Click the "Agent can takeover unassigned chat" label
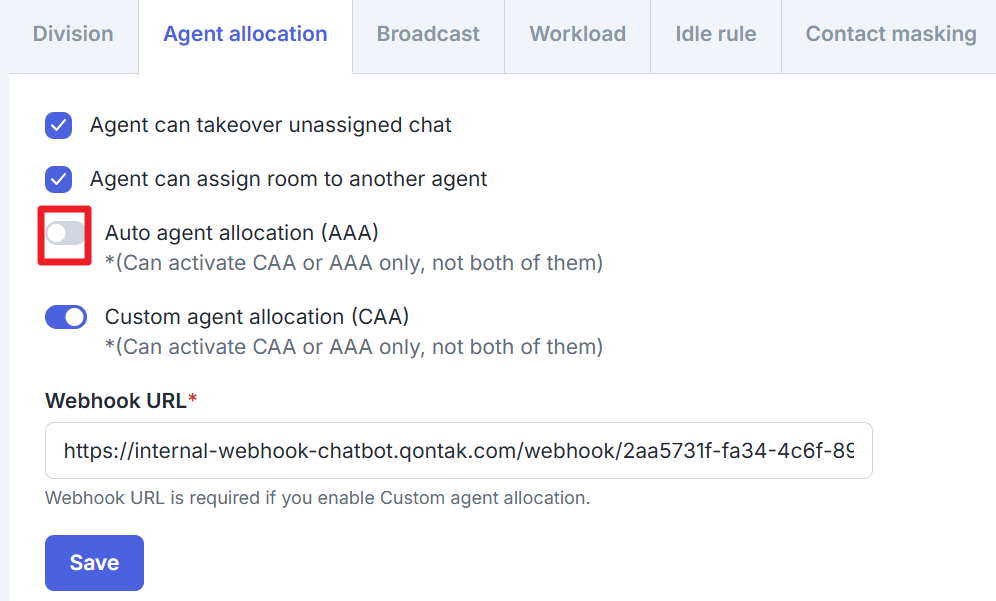Image resolution: width=996 pixels, height=601 pixels. [x=270, y=126]
